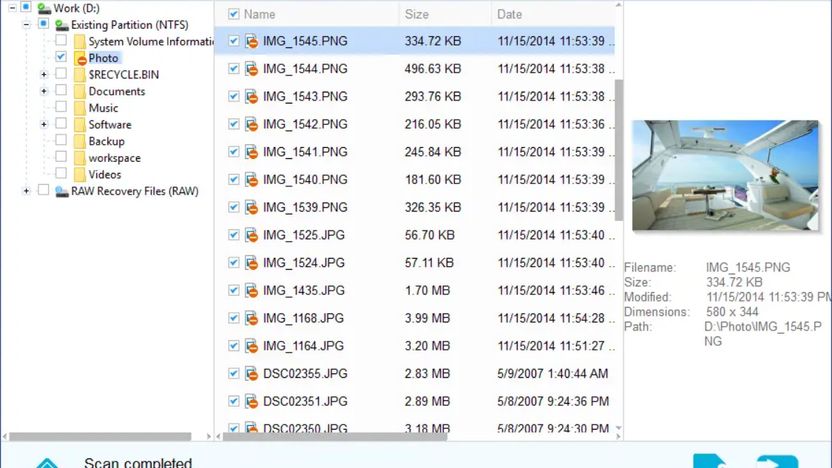Sort the file list by Name column

[259, 14]
